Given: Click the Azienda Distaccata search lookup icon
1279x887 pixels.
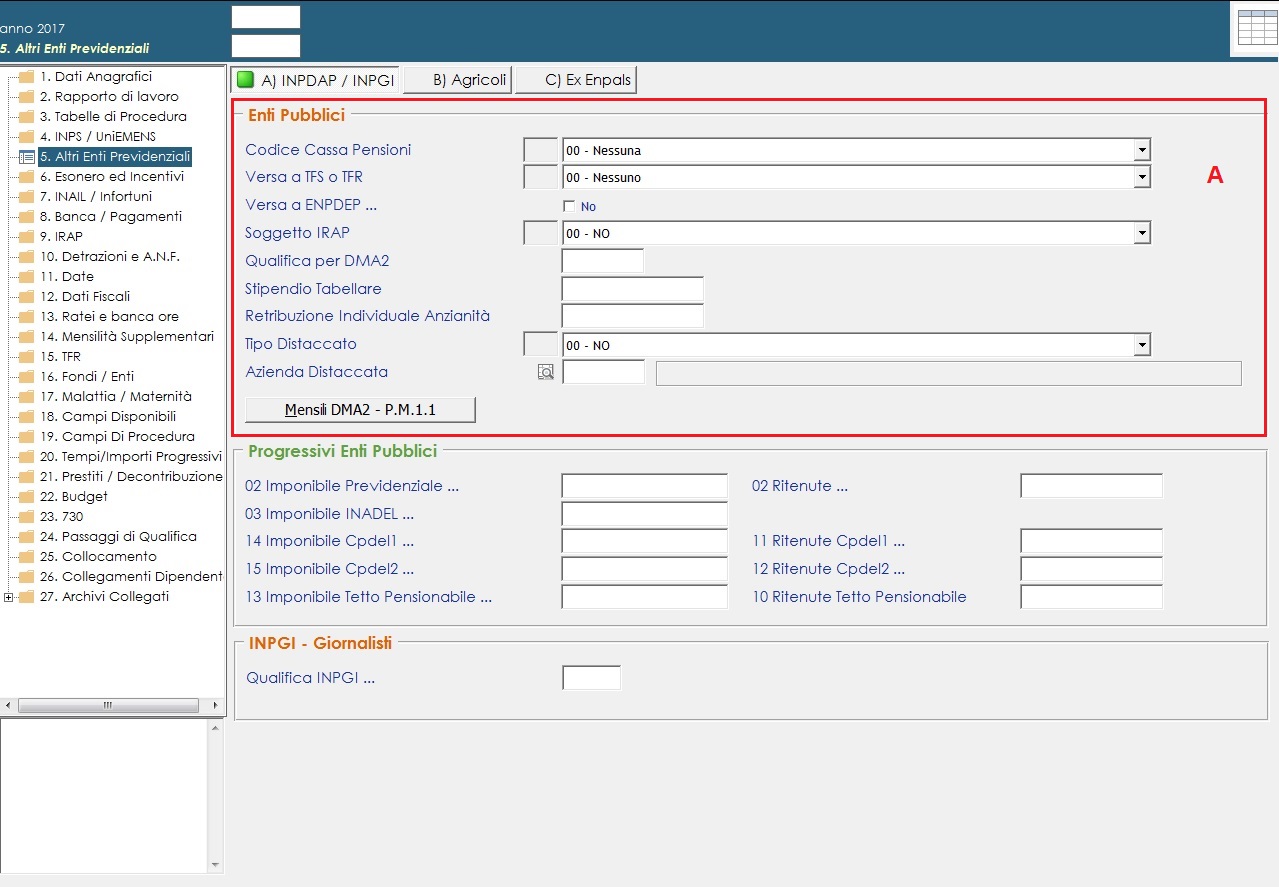Looking at the screenshot, I should pyautogui.click(x=545, y=372).
